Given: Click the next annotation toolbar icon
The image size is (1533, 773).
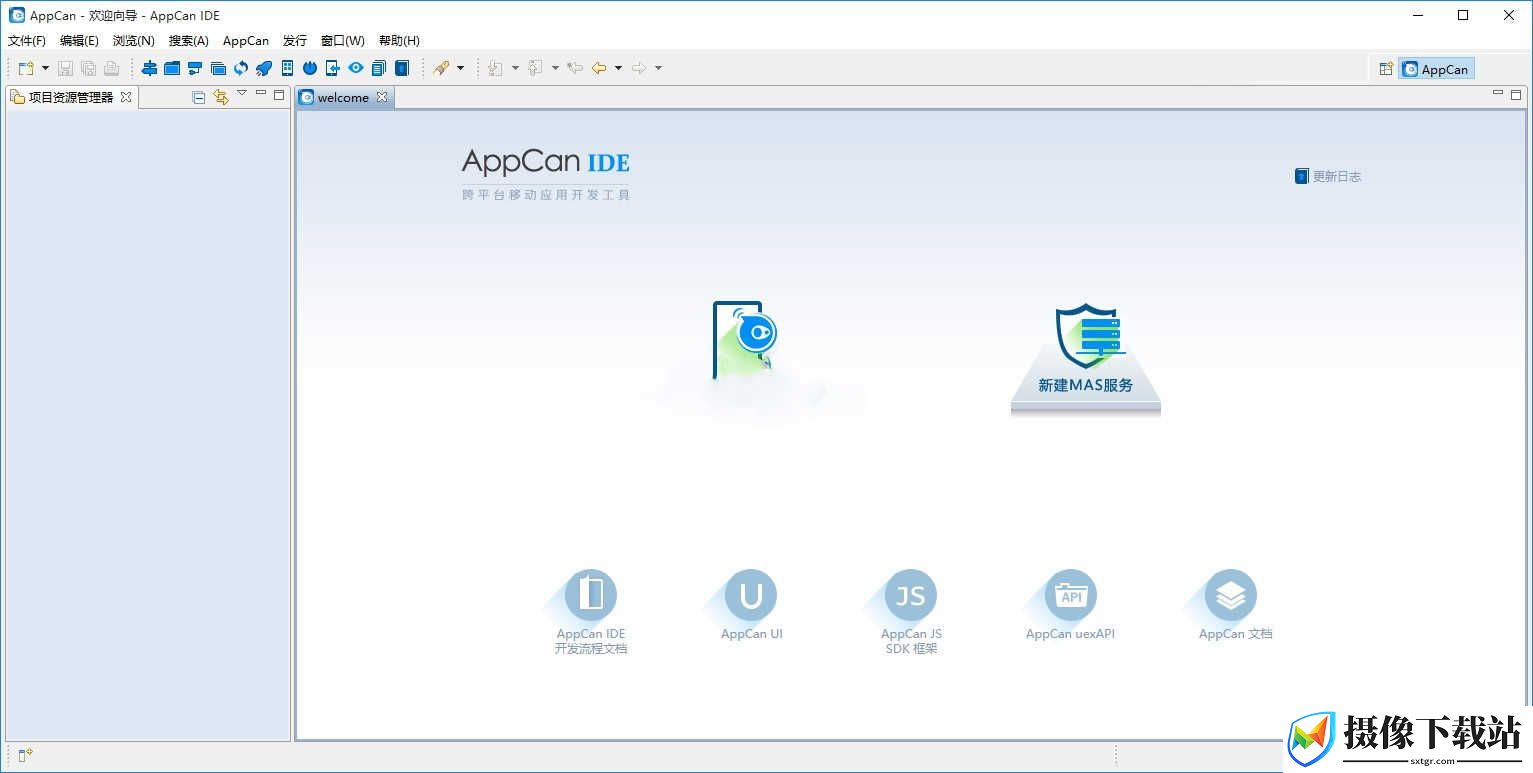Looking at the screenshot, I should [x=495, y=68].
